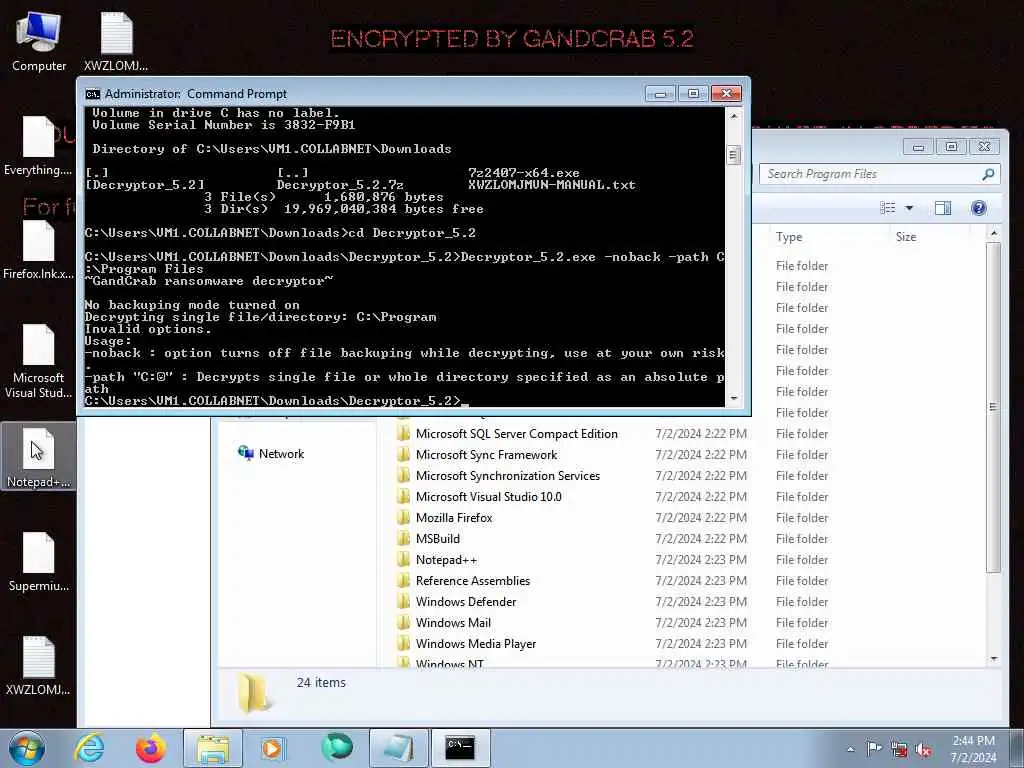Select the Microsoft Sync Framework folder

pos(487,455)
